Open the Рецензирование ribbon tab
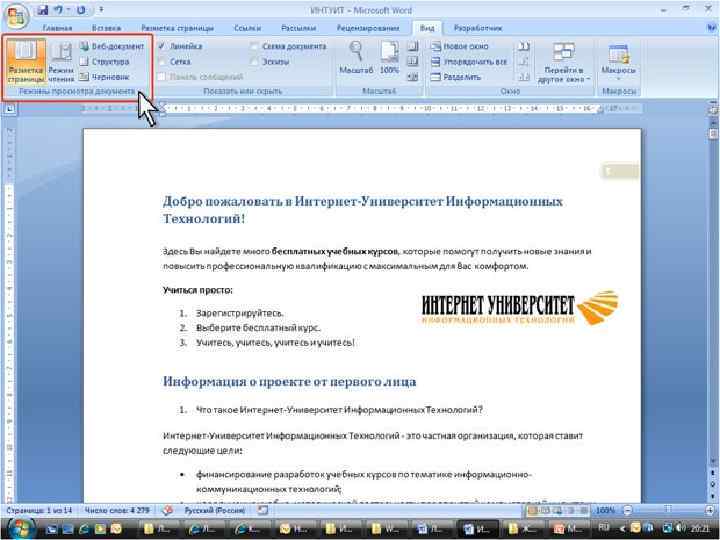Image resolution: width=720 pixels, height=540 pixels. pyautogui.click(x=368, y=28)
